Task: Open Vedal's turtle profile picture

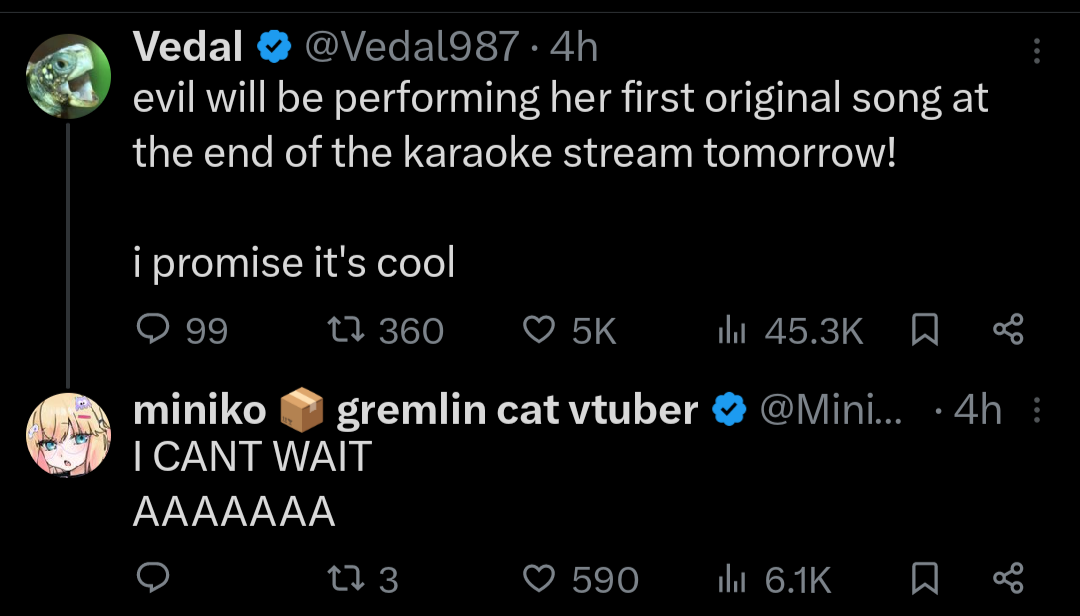Action: (x=67, y=78)
